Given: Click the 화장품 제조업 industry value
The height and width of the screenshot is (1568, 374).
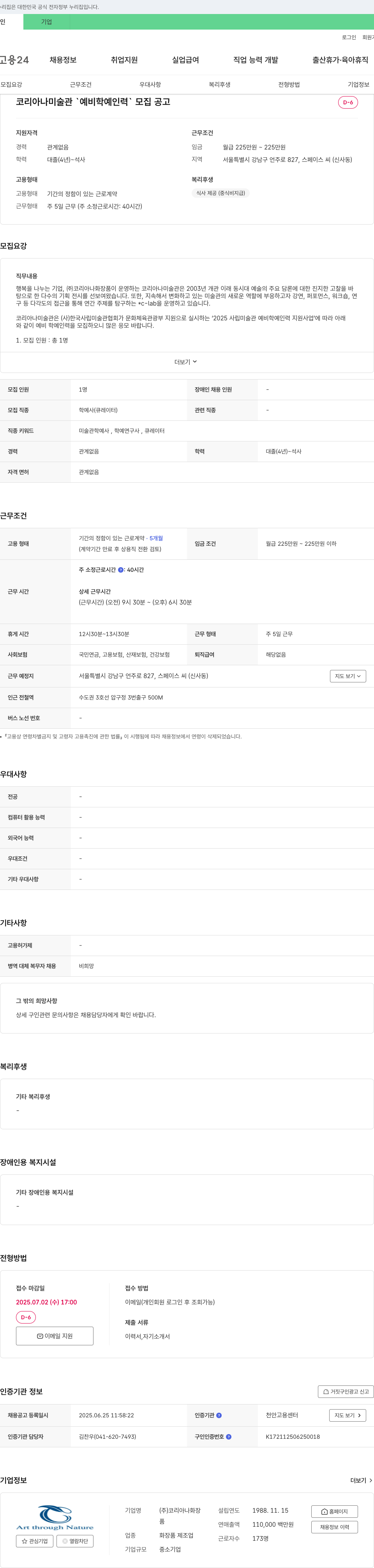Looking at the screenshot, I should (x=176, y=1535).
